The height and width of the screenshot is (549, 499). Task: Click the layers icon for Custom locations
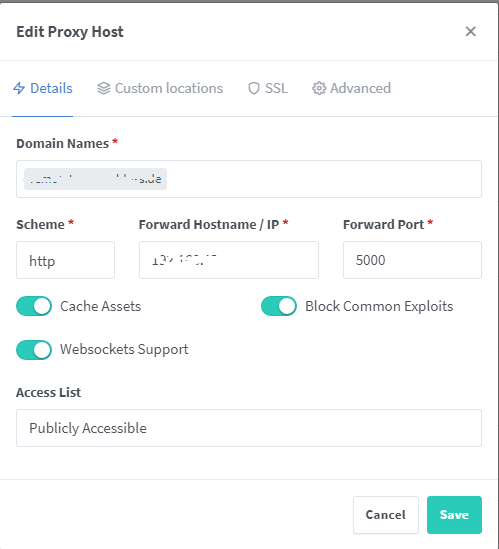(x=104, y=88)
